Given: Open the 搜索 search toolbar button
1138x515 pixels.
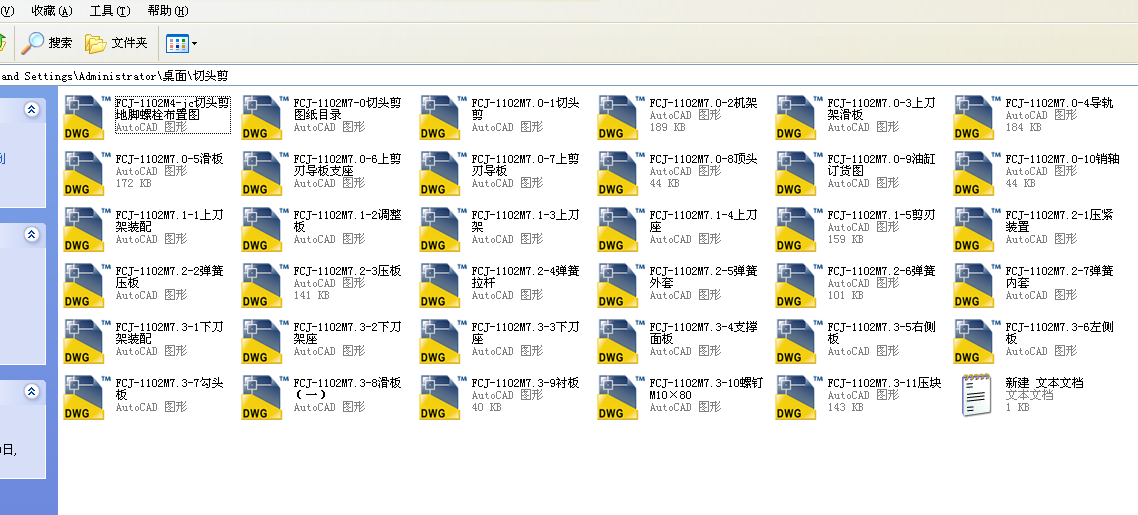Looking at the screenshot, I should coord(47,43).
